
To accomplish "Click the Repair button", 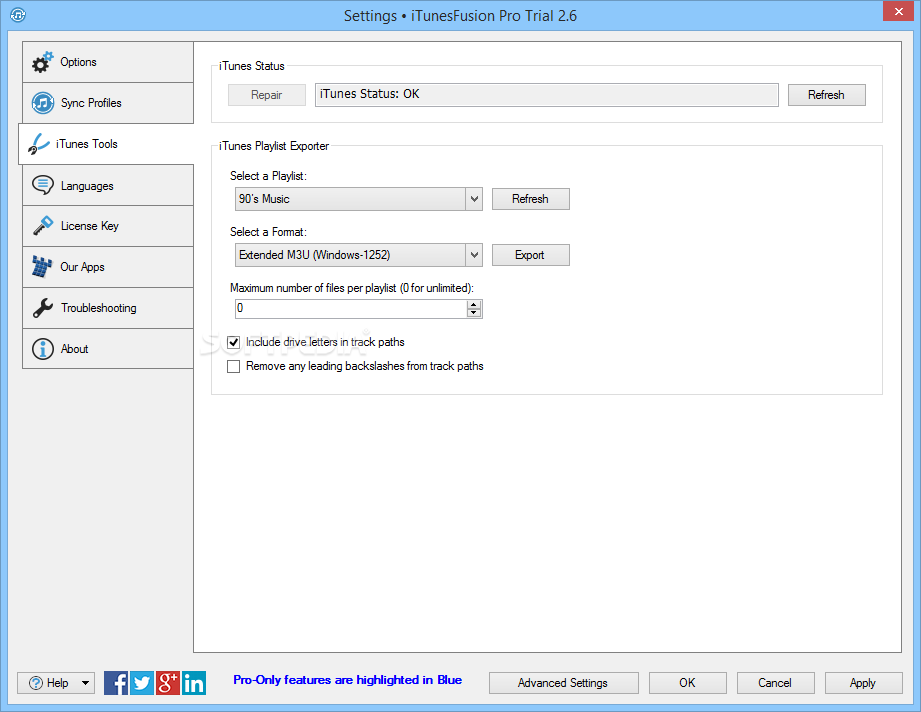I will [267, 95].
